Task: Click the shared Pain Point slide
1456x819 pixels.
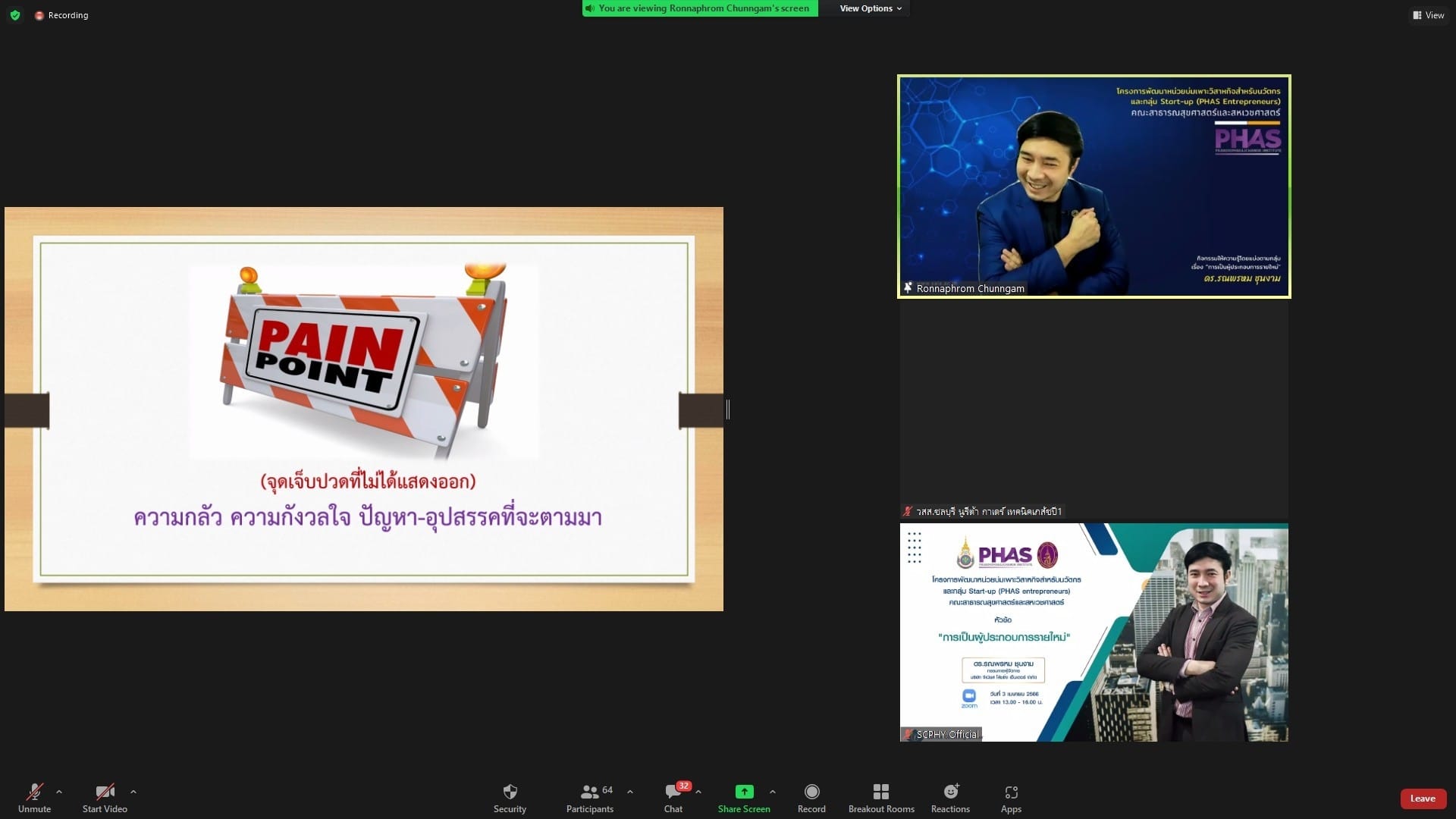Action: pos(364,409)
